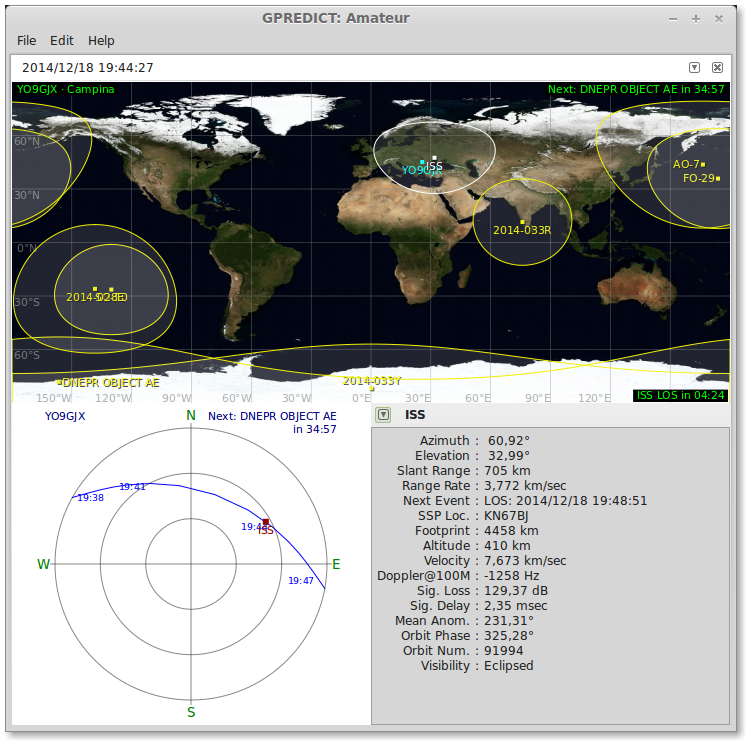
Task: Select the FO-29 satellite on the map
Action: pos(717,179)
